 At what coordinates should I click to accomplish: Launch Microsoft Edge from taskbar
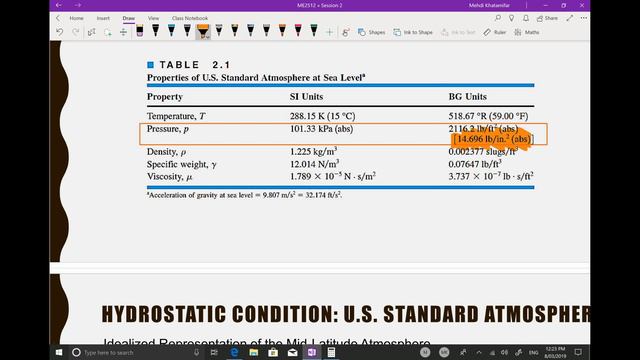coord(234,352)
